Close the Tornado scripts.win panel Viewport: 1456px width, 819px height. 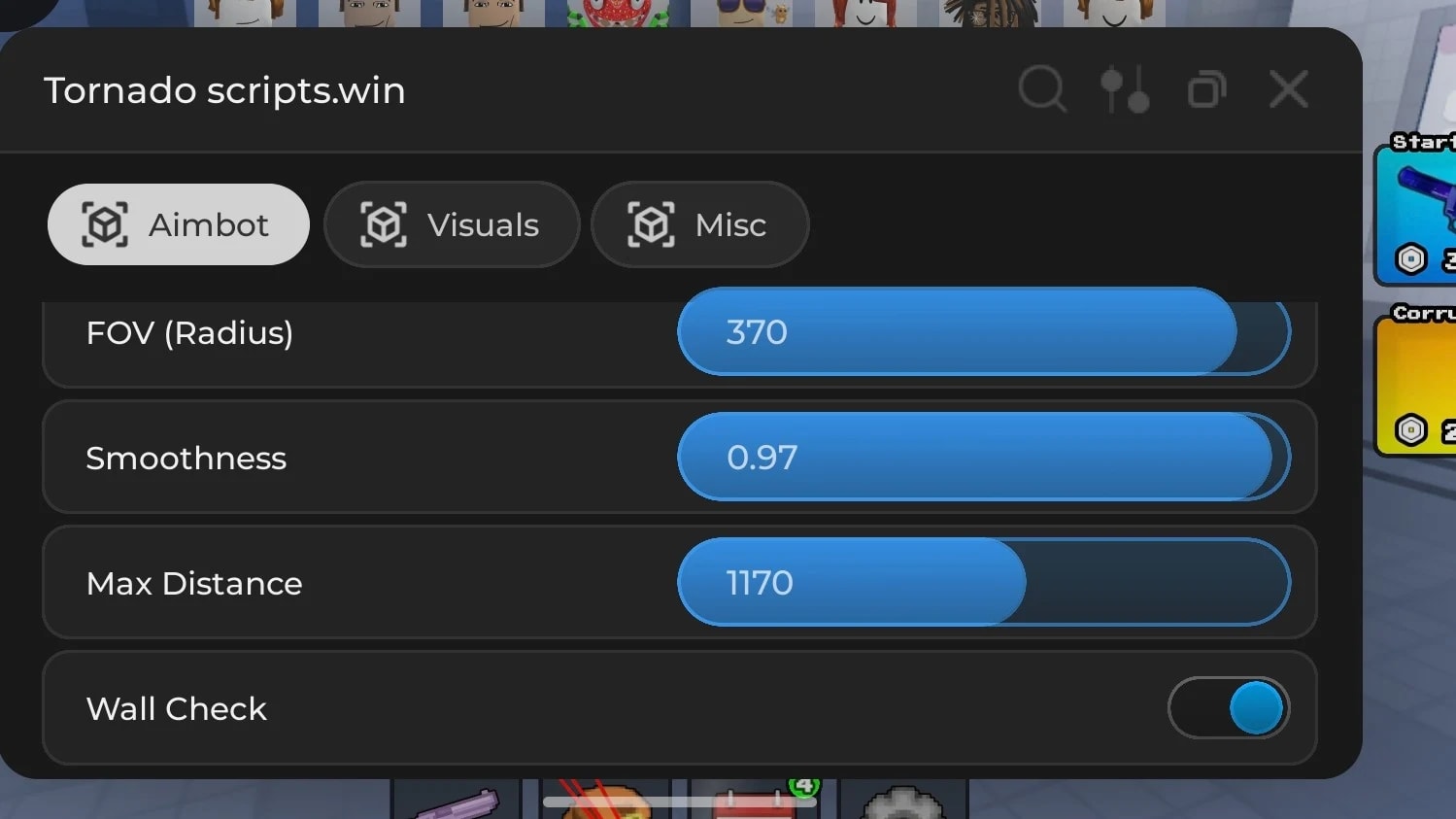point(1289,89)
